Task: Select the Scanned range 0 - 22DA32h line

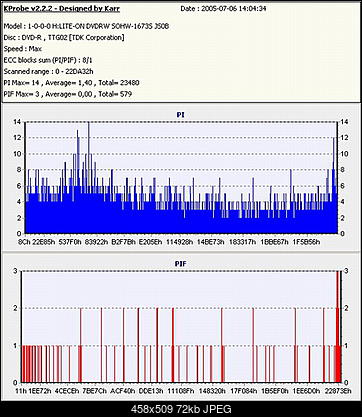Action: point(48,71)
